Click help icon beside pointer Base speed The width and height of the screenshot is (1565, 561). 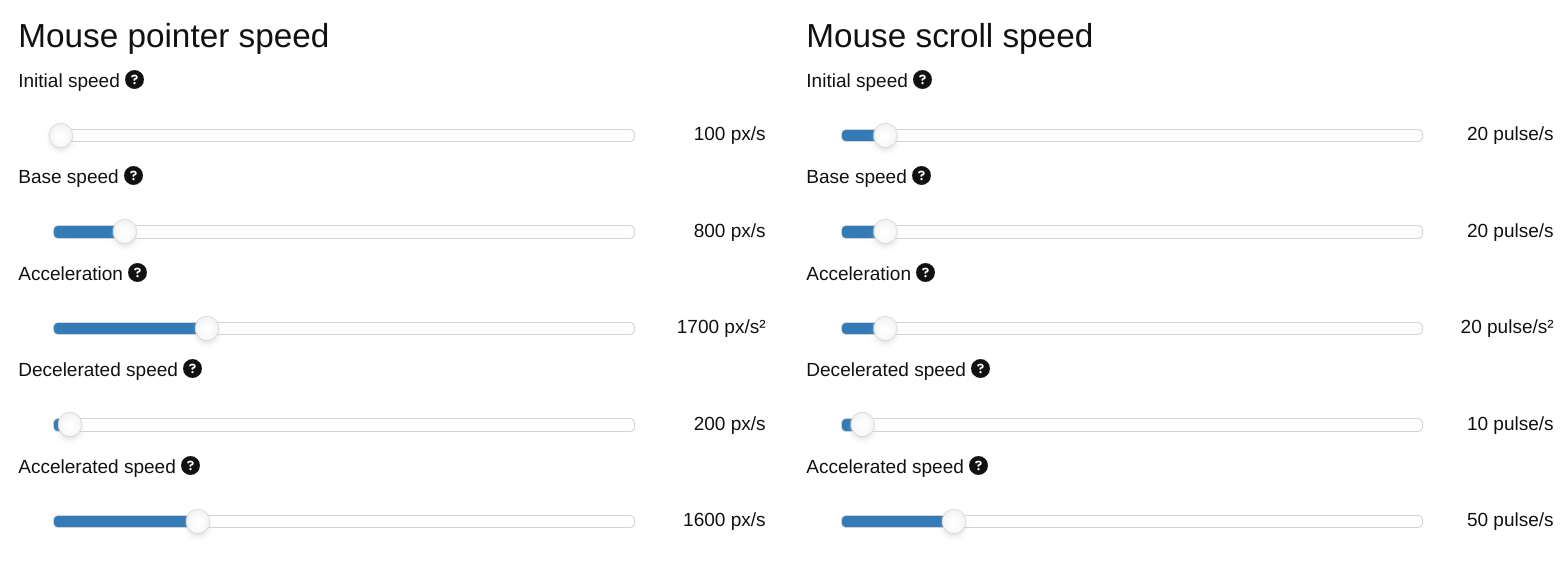pos(133,176)
